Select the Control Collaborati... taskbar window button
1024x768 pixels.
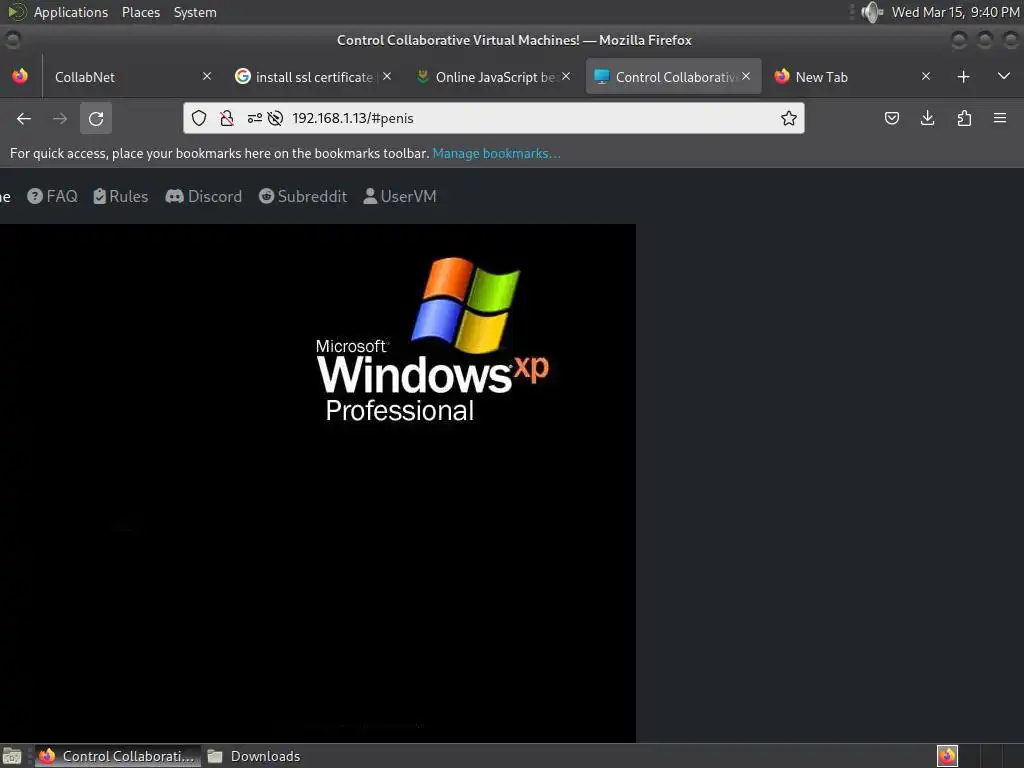pos(118,756)
